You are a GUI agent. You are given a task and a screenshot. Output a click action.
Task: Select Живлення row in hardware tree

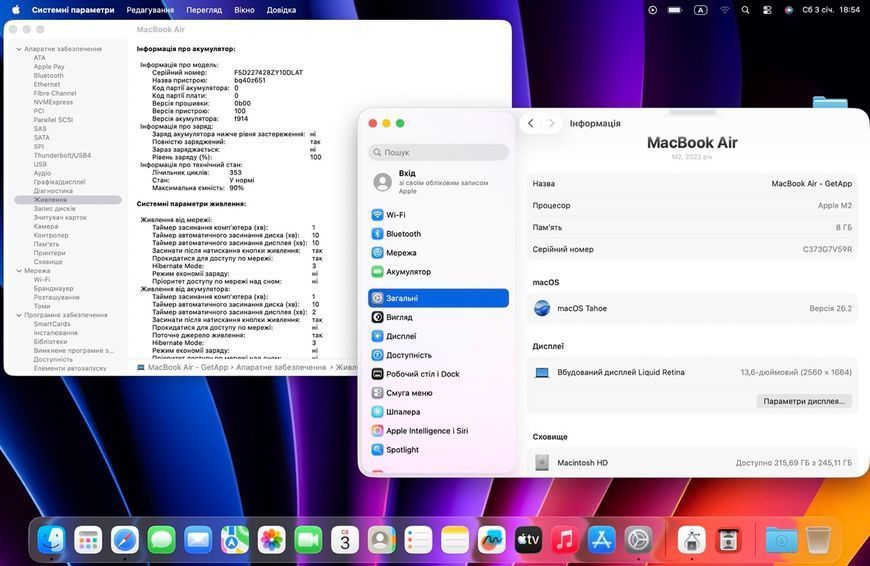pos(68,200)
